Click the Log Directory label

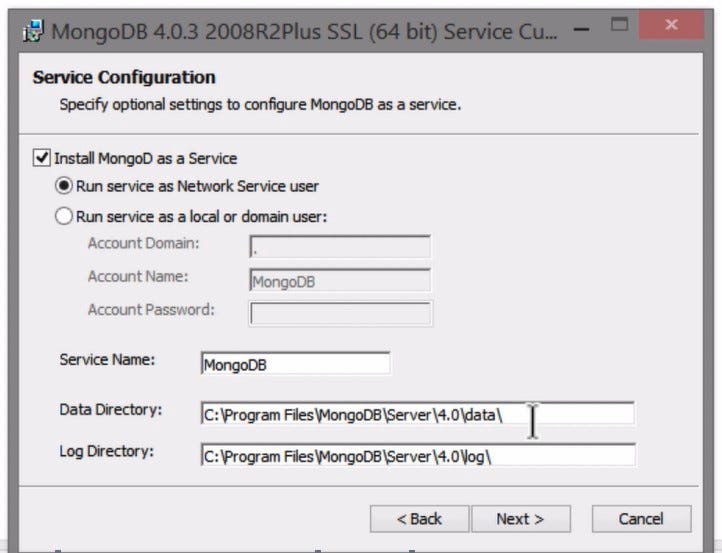(106, 451)
